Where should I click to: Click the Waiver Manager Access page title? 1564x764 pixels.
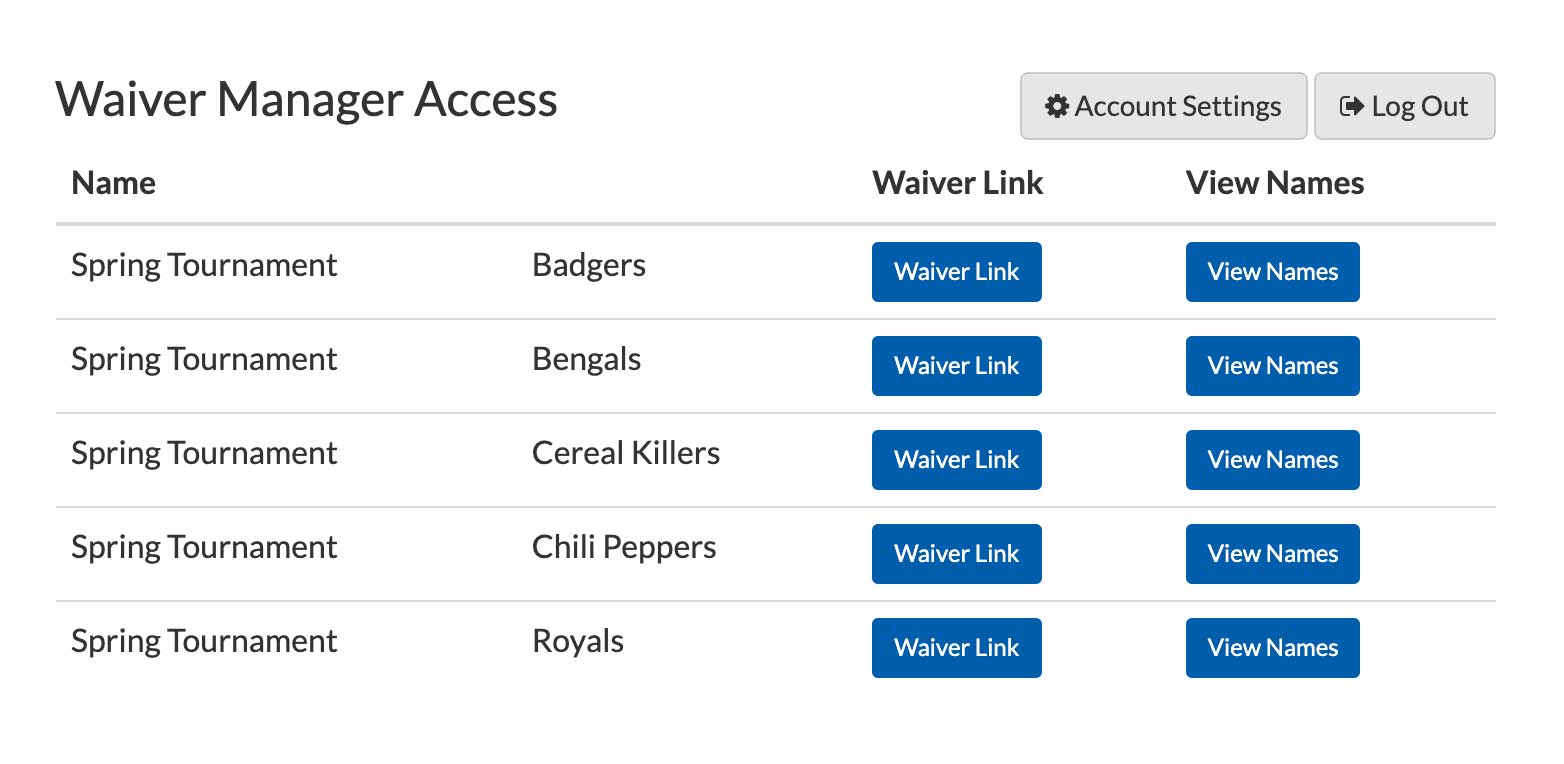coord(307,99)
